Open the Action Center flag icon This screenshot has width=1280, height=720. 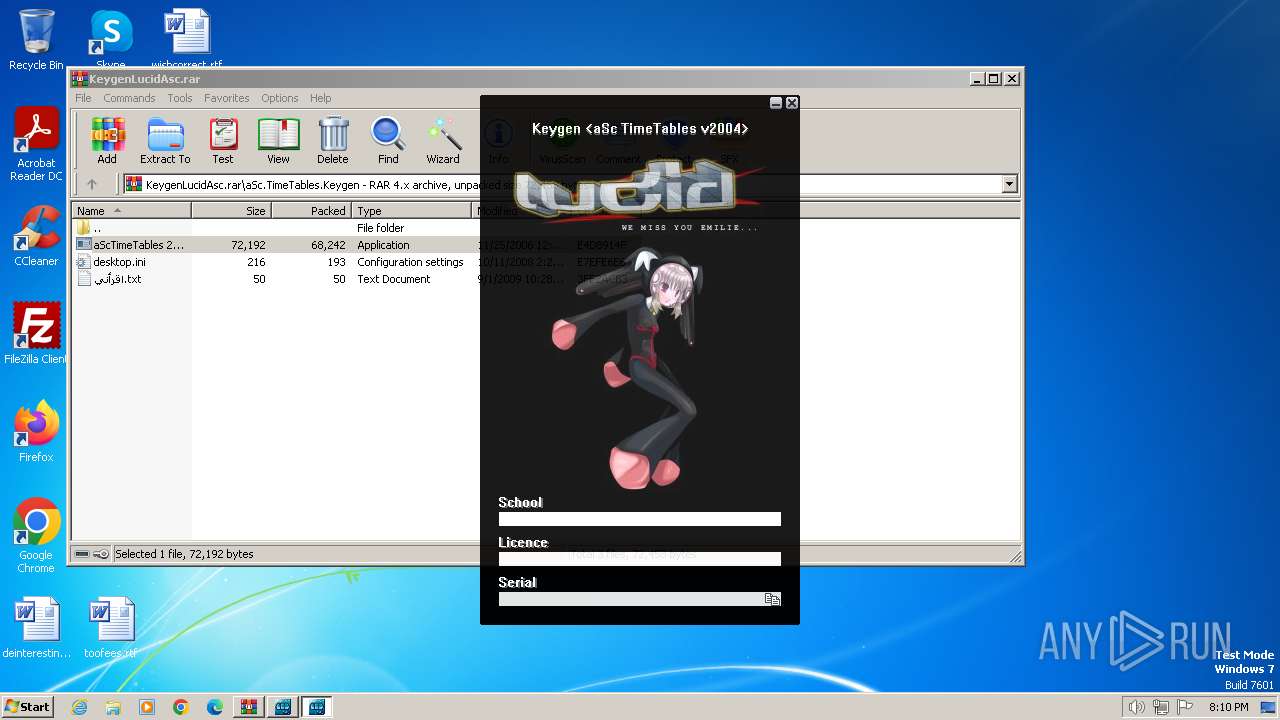point(1184,707)
